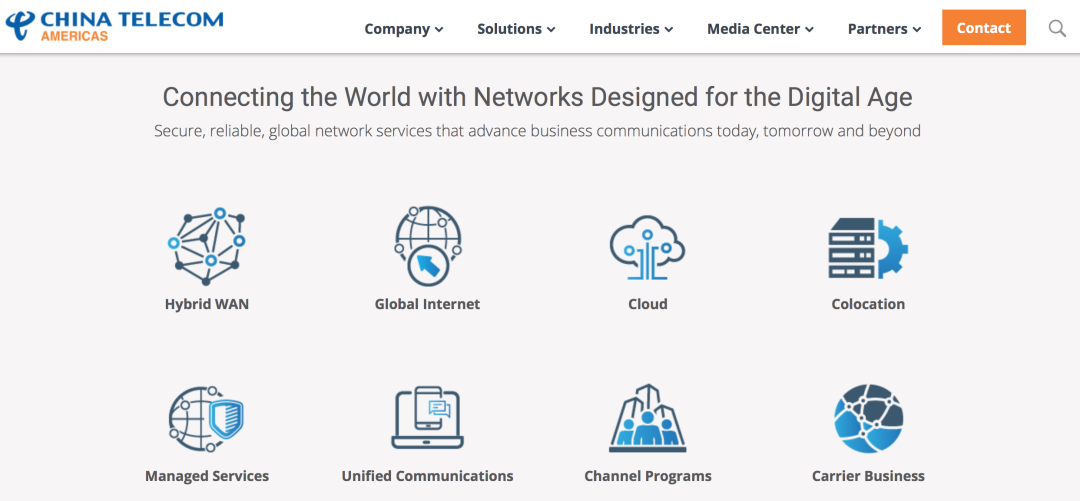Select the Channel Programs people icon
This screenshot has height=501, width=1080.
pyautogui.click(x=647, y=418)
